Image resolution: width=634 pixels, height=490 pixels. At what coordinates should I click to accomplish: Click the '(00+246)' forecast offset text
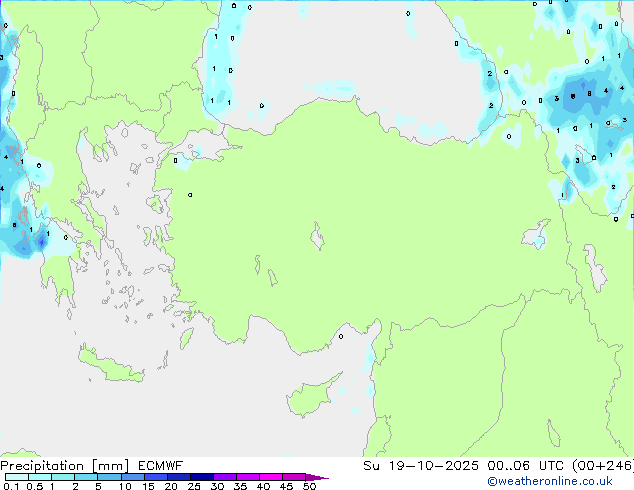coord(603,466)
